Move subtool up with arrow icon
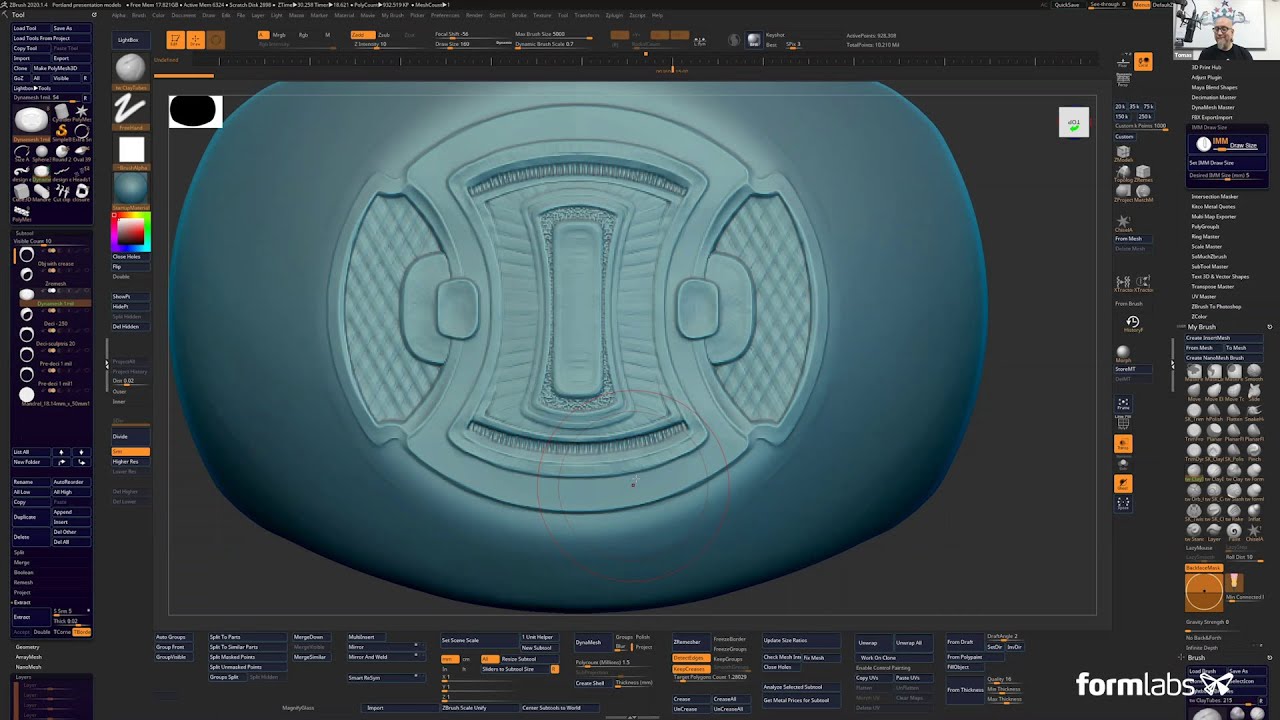The width and height of the screenshot is (1280, 720). point(62,452)
